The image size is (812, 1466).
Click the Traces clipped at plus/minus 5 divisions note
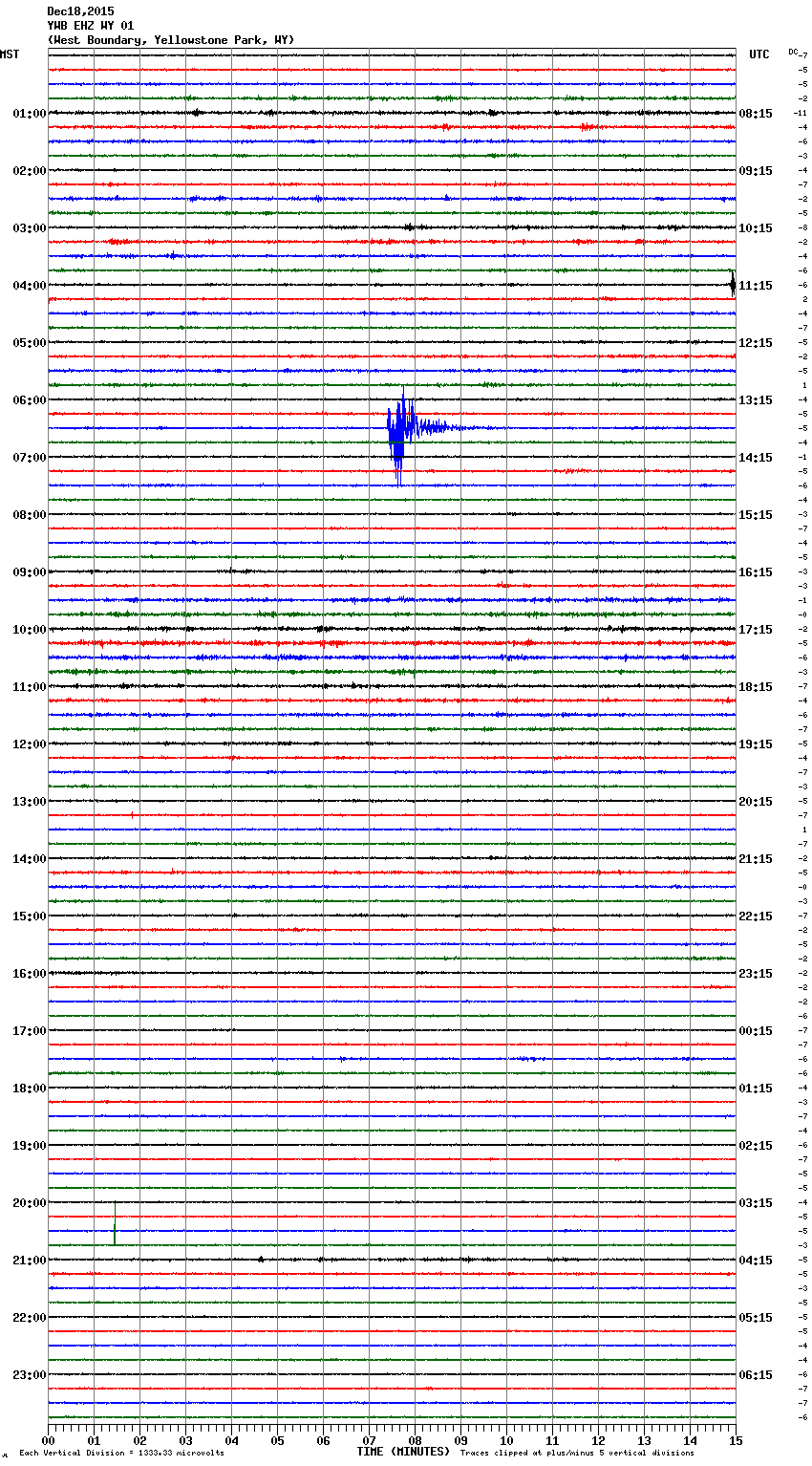[577, 1453]
